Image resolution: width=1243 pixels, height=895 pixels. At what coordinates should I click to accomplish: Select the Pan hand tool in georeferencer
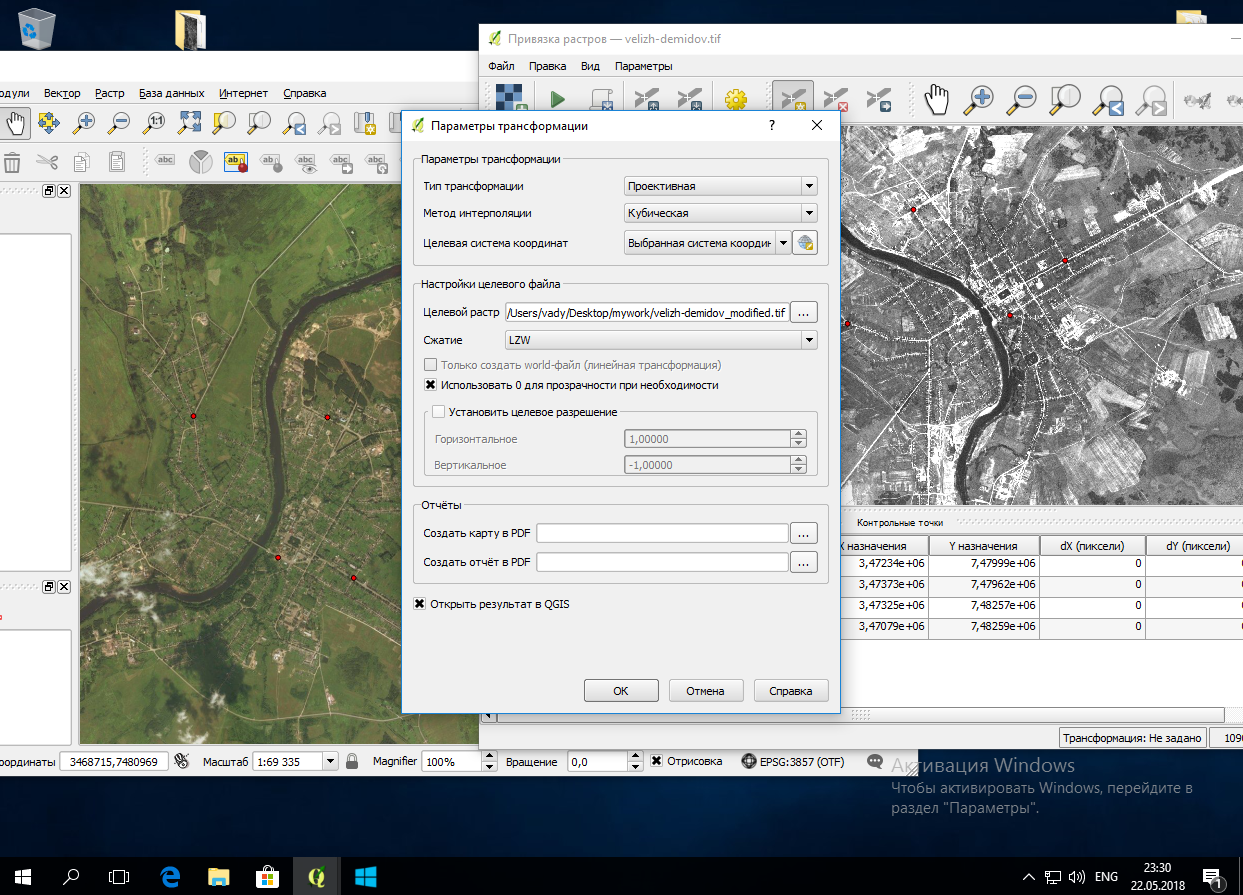[936, 99]
